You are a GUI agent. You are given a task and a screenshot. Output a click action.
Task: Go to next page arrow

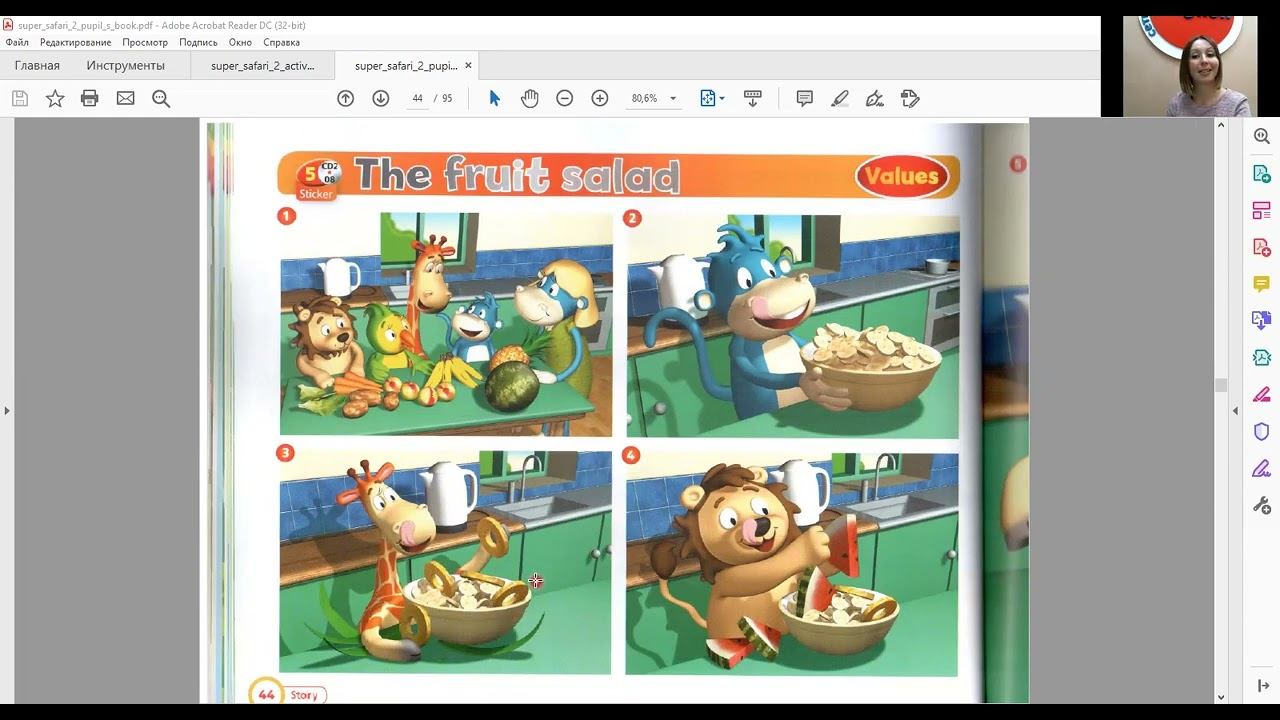point(380,98)
